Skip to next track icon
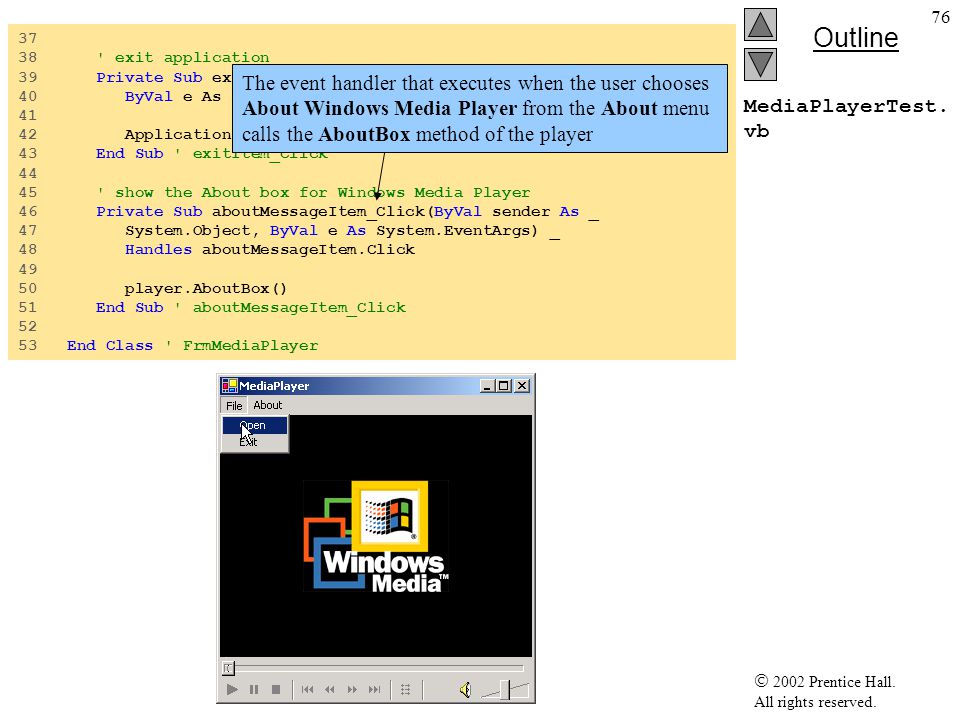This screenshot has height=720, width=960. coord(374,689)
